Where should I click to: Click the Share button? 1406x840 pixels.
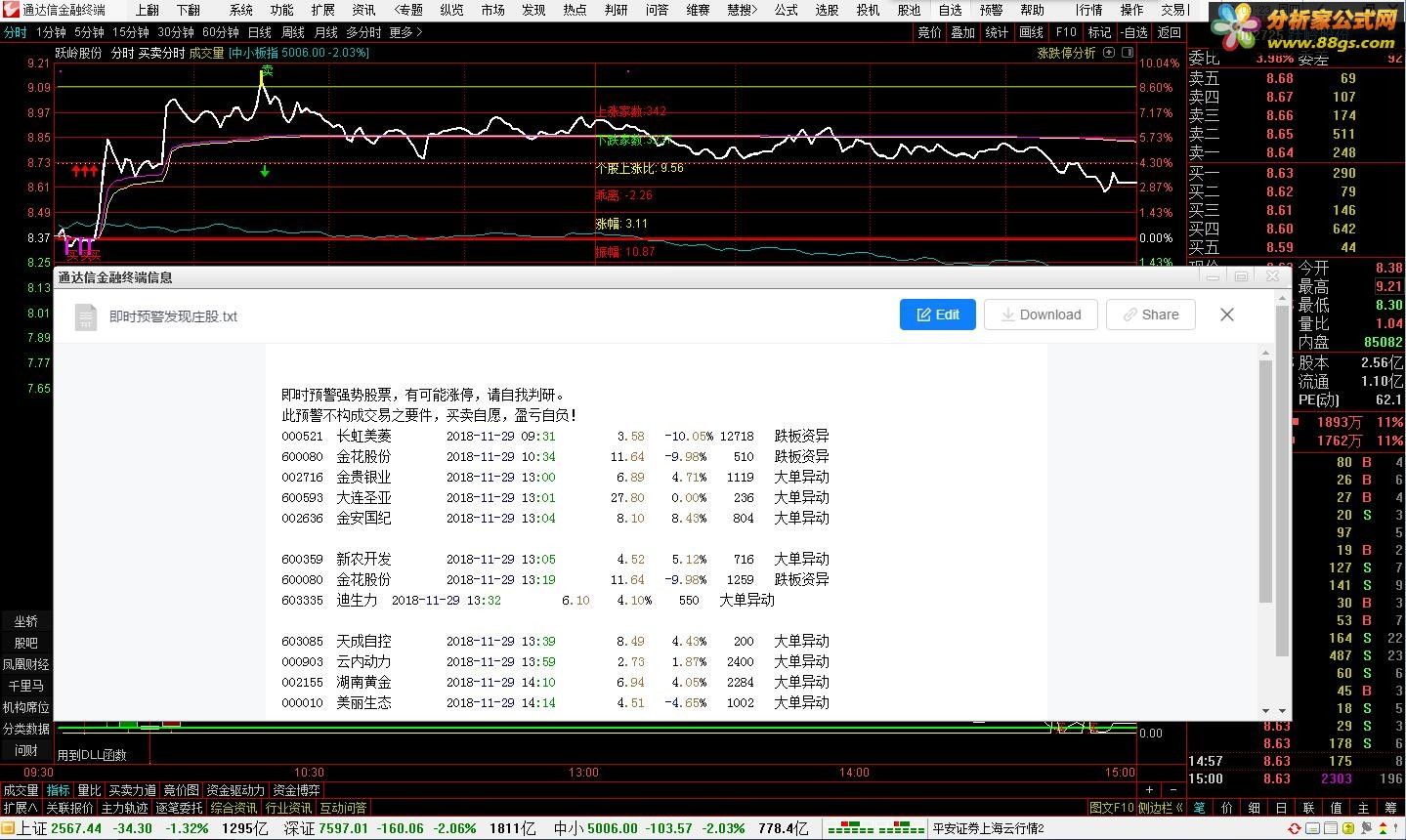pyautogui.click(x=1151, y=315)
